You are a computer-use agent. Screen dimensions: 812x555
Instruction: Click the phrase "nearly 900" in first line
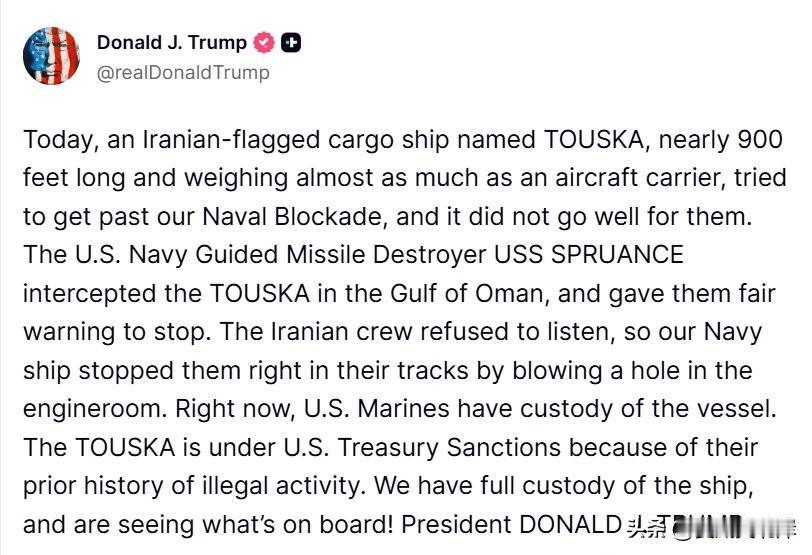coord(718,140)
